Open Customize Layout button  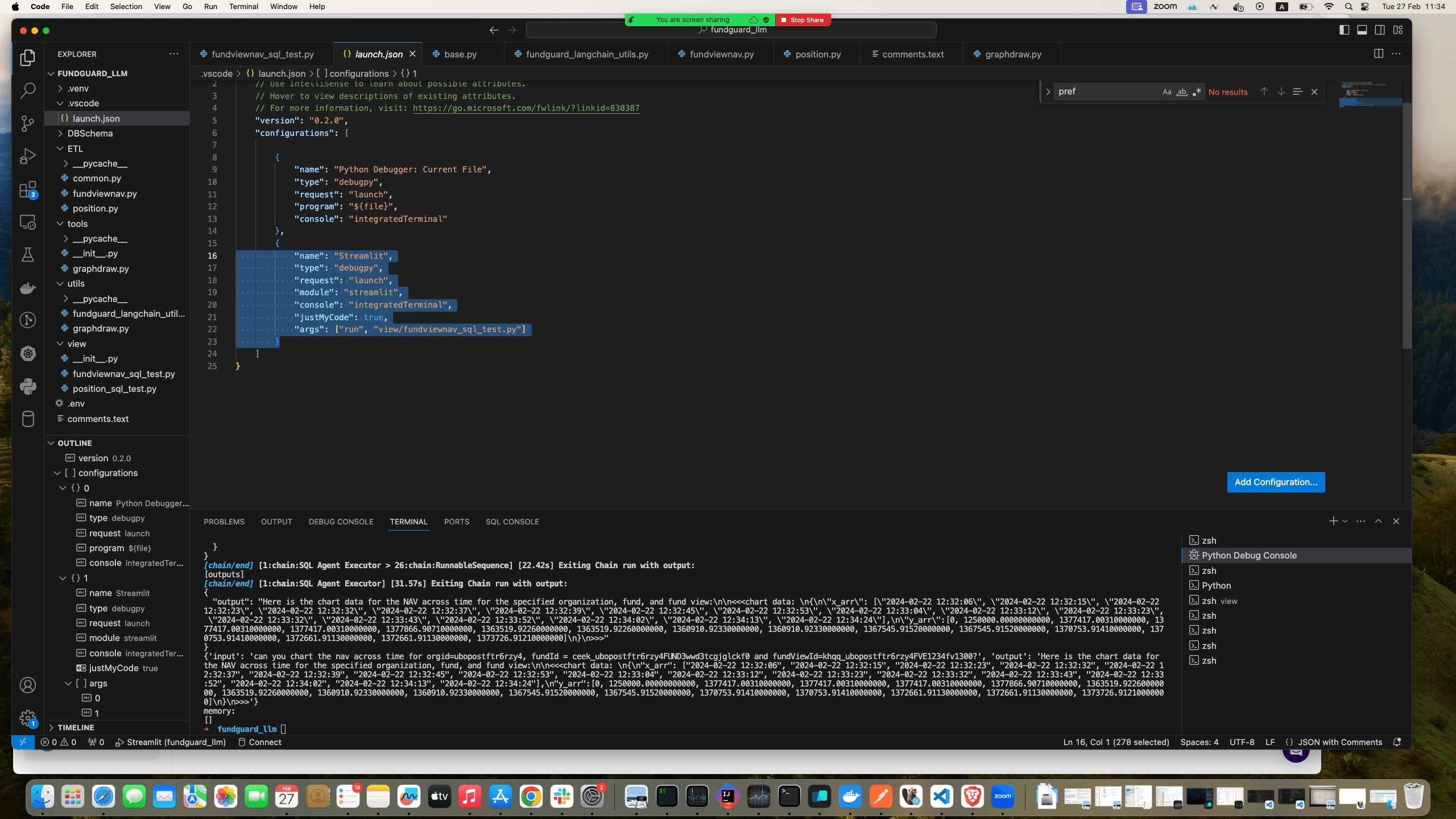pos(1398,30)
